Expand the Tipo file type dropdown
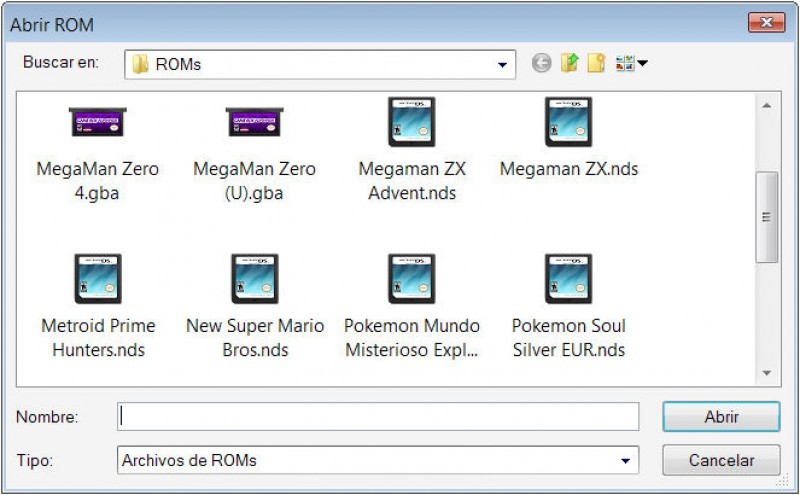This screenshot has height=495, width=800. point(625,461)
